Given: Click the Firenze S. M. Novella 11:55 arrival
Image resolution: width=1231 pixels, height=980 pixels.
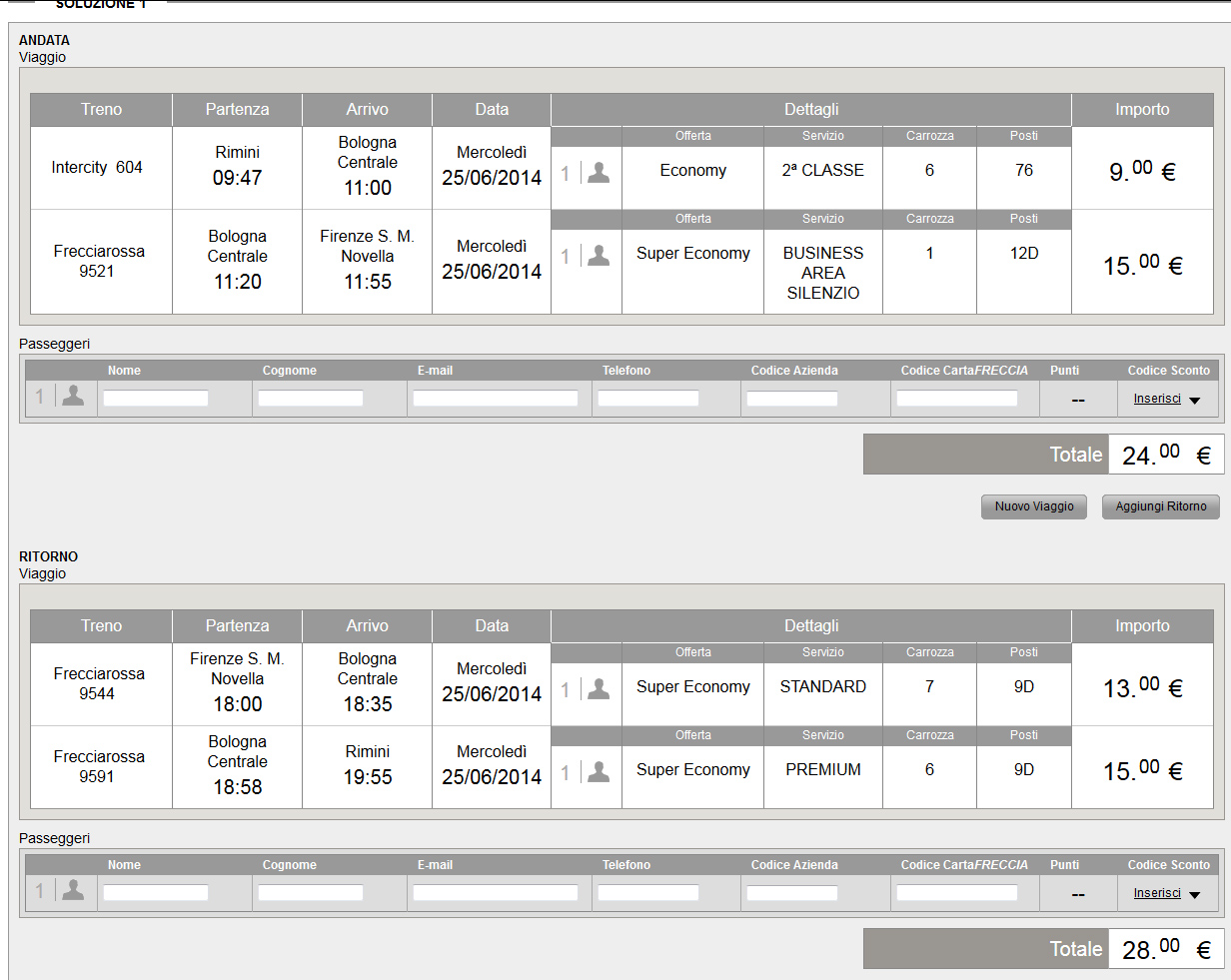Looking at the screenshot, I should point(367,262).
